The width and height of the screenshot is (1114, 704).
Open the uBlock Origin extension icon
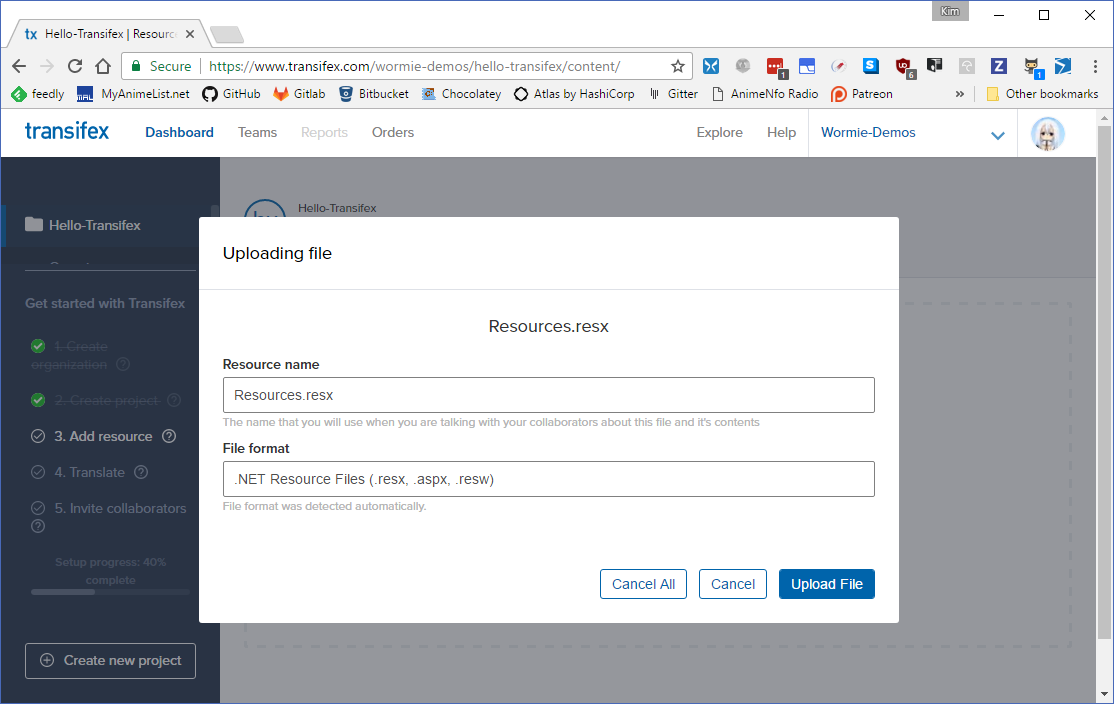(904, 67)
